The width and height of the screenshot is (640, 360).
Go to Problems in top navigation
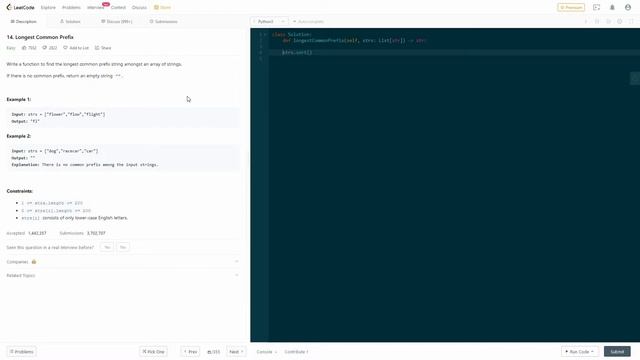point(71,7)
